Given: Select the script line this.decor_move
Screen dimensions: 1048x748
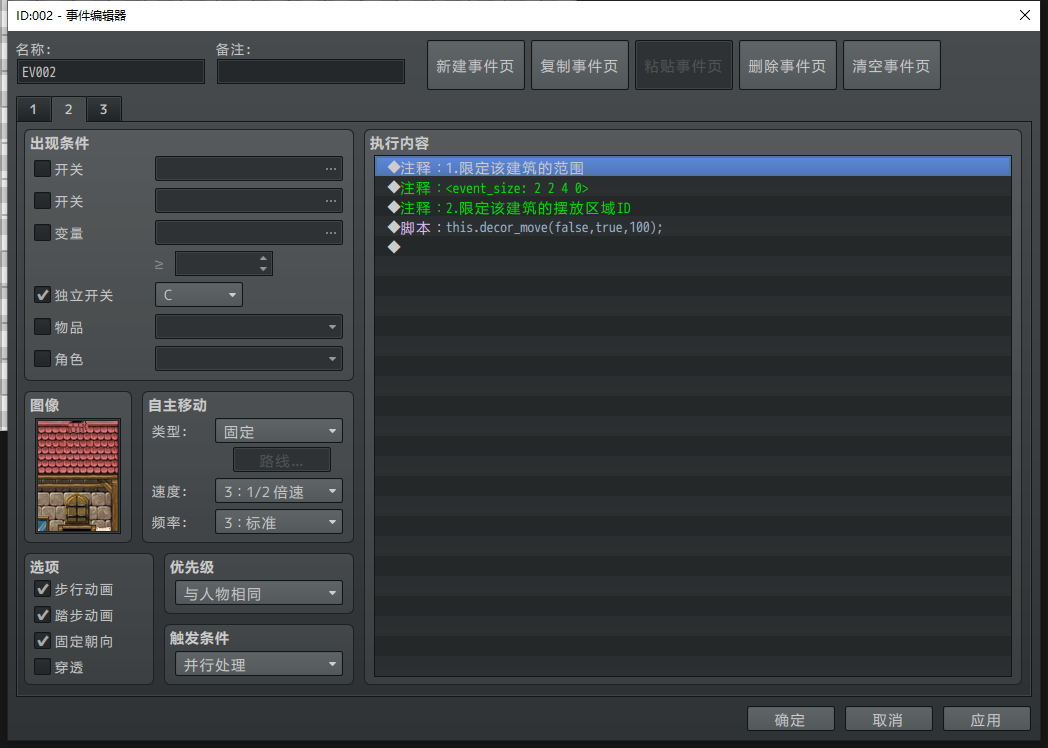Looking at the screenshot, I should 693,227.
